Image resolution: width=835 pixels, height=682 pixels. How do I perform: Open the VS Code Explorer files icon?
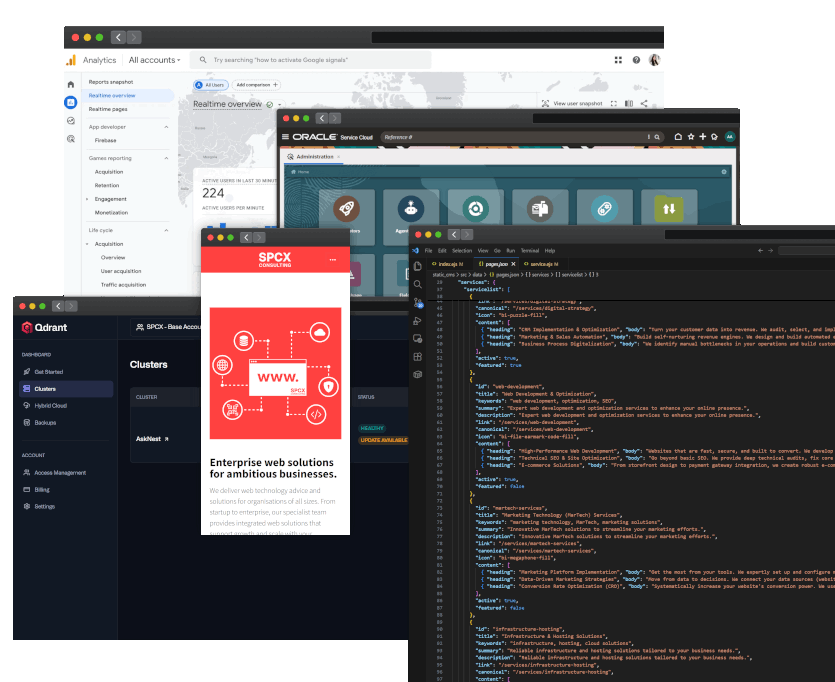coord(417,266)
